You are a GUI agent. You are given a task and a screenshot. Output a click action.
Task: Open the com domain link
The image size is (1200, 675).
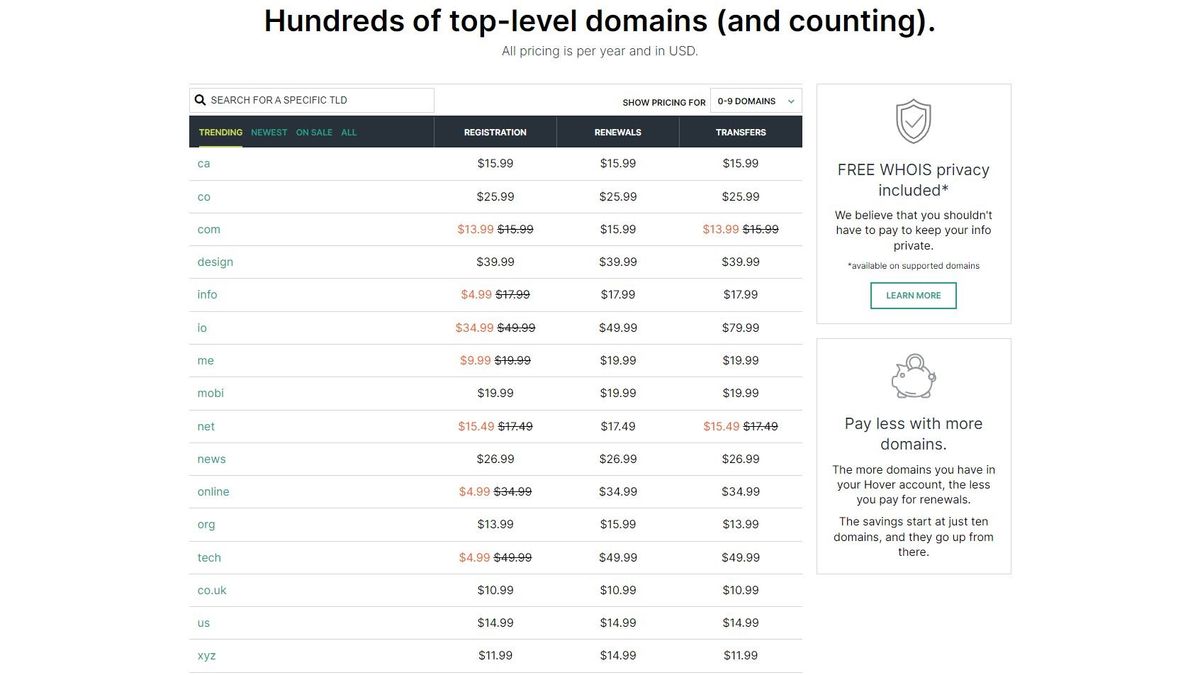point(208,228)
